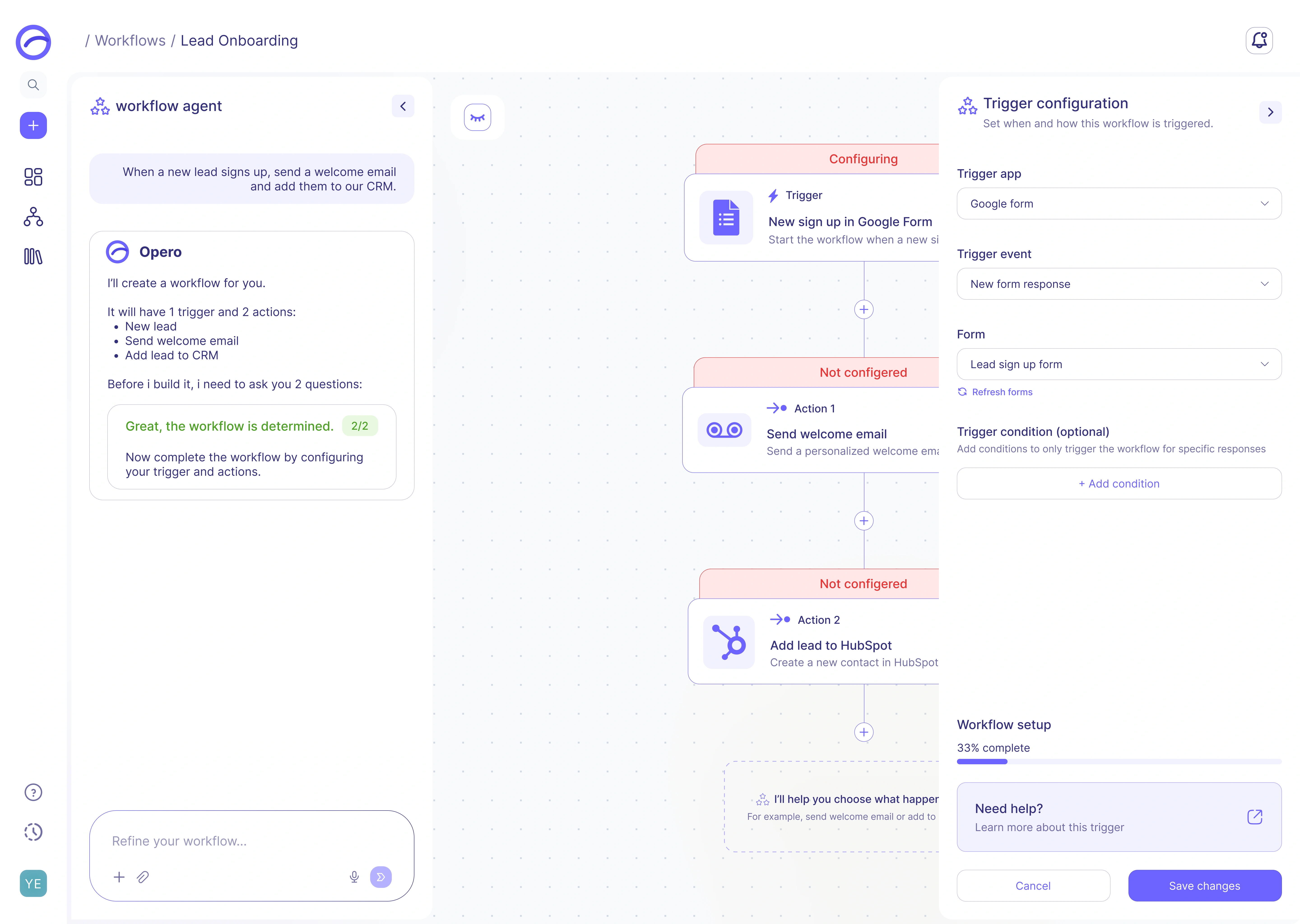Add step after the Trigger node

864,310
